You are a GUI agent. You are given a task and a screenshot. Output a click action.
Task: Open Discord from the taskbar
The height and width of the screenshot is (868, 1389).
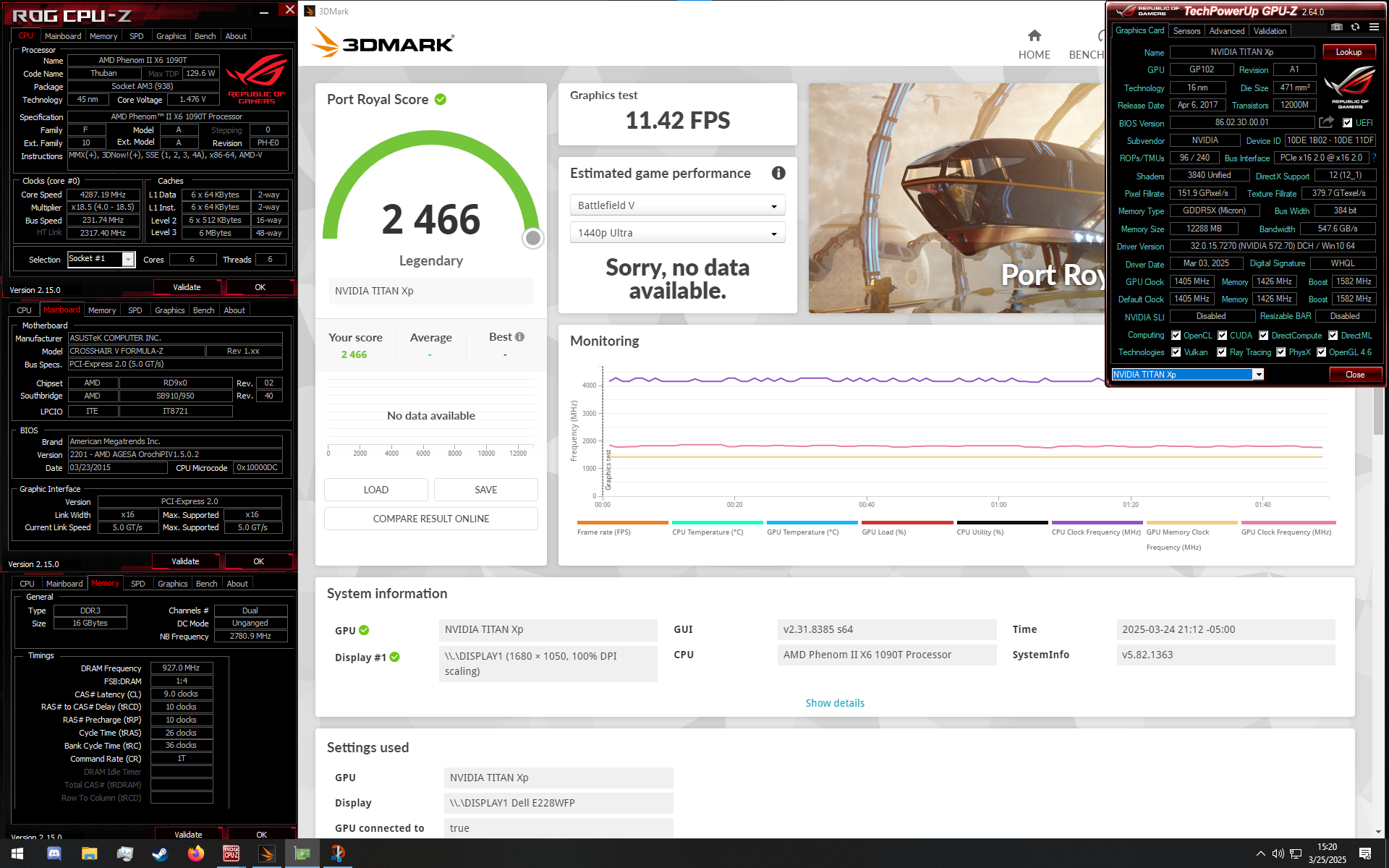point(54,854)
